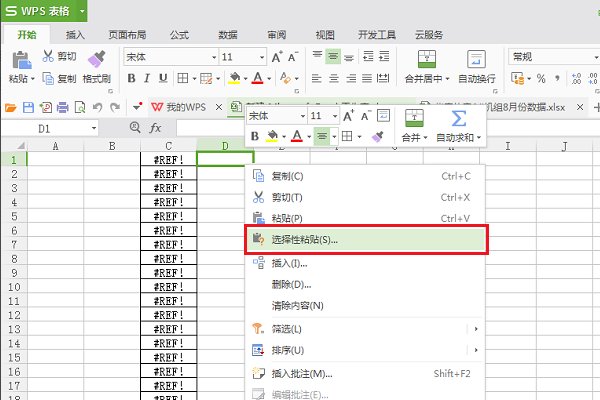600x400 pixels.
Task: Click the Print Preview icon
Action: [80, 108]
